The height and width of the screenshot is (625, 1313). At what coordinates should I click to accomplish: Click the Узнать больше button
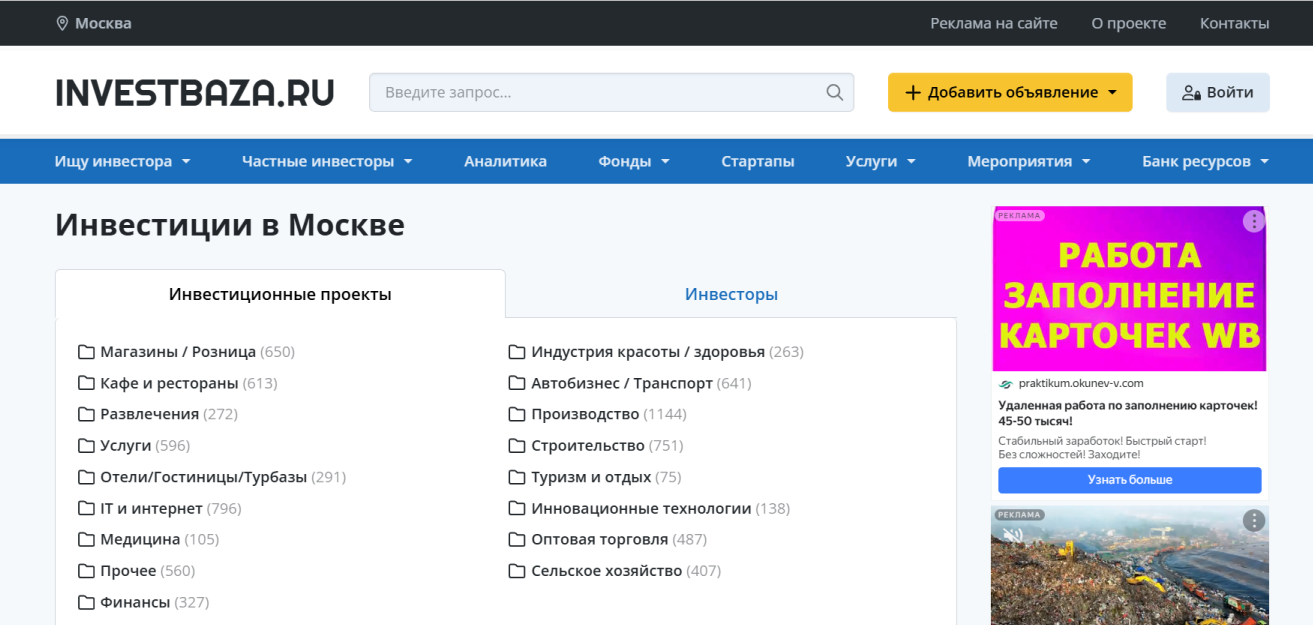pos(1129,480)
